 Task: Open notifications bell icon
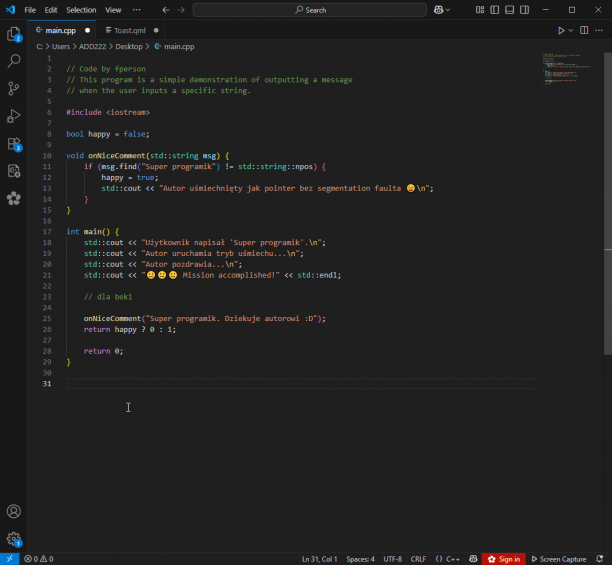click(600, 559)
